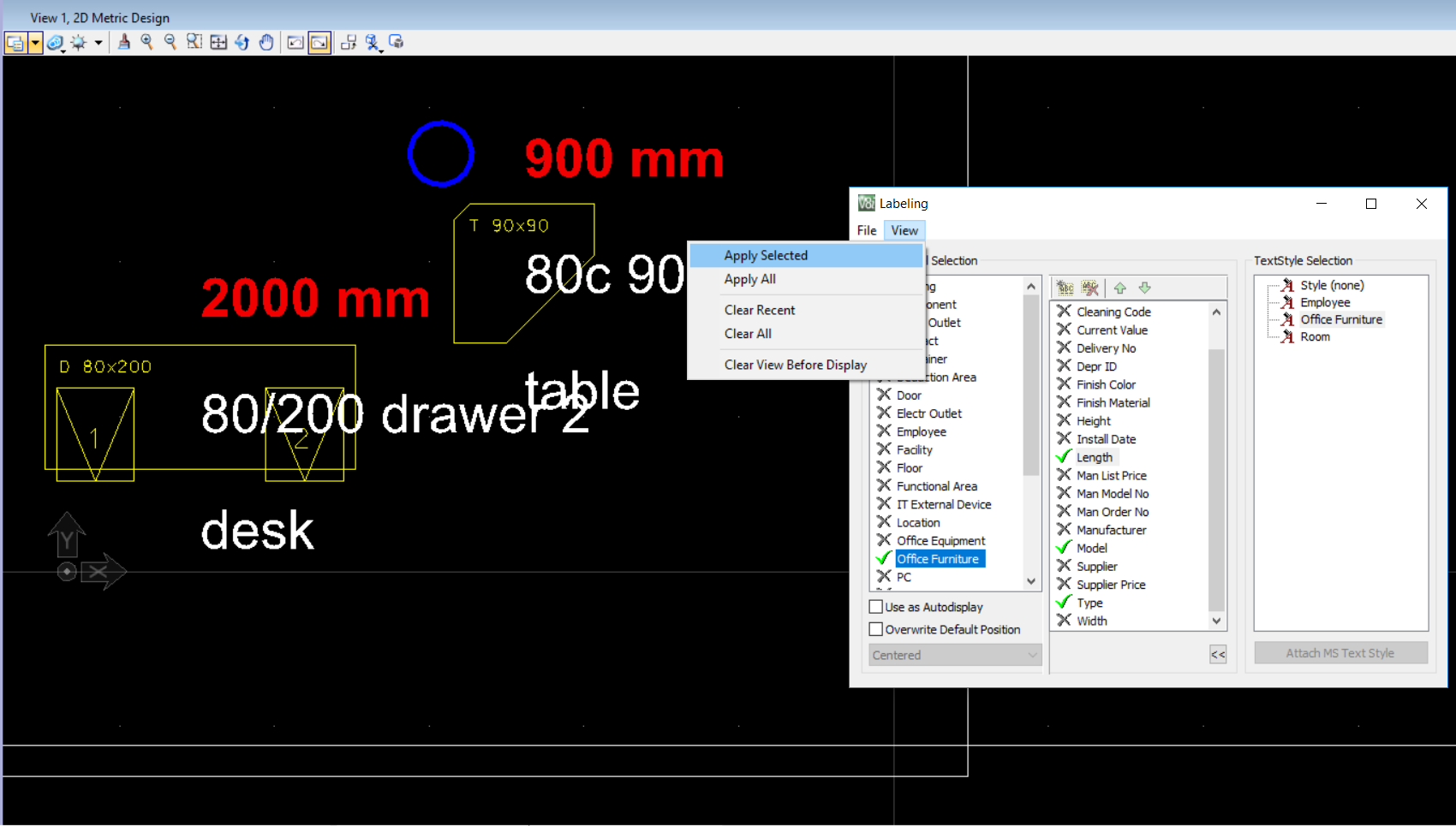Choose Clear View Before Display
The height and width of the screenshot is (826, 1456).
[x=806, y=365]
